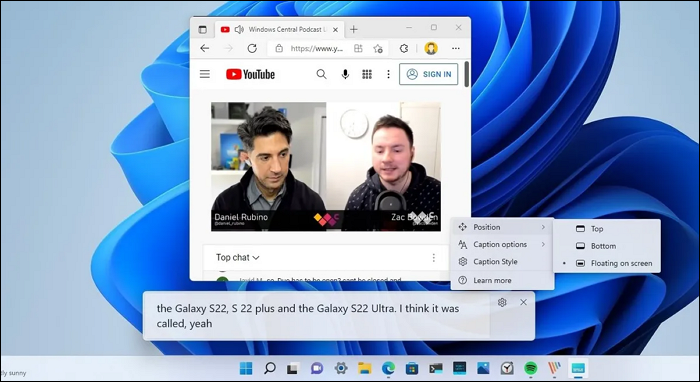700x382 pixels.
Task: Open Spotify from taskbar
Action: pyautogui.click(x=530, y=368)
